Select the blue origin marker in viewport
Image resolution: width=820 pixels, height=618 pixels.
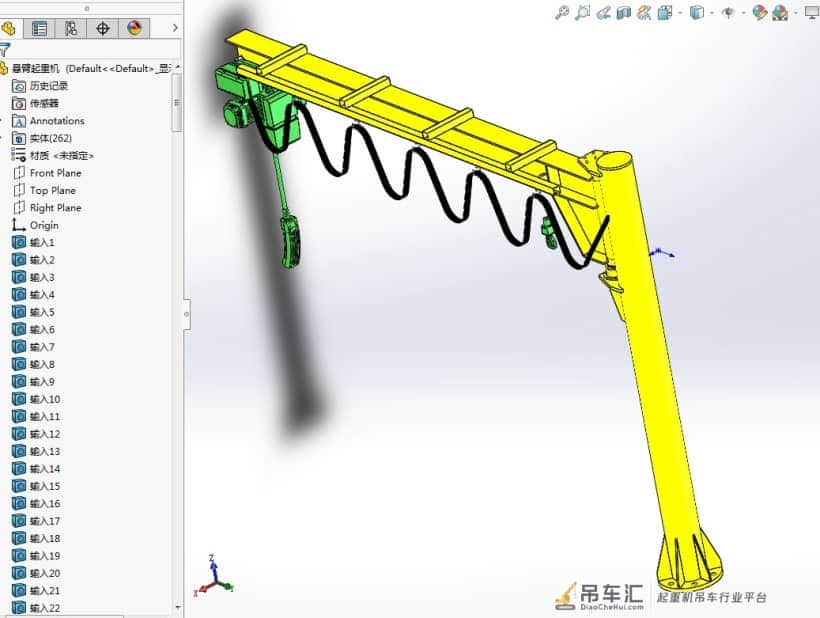(662, 254)
